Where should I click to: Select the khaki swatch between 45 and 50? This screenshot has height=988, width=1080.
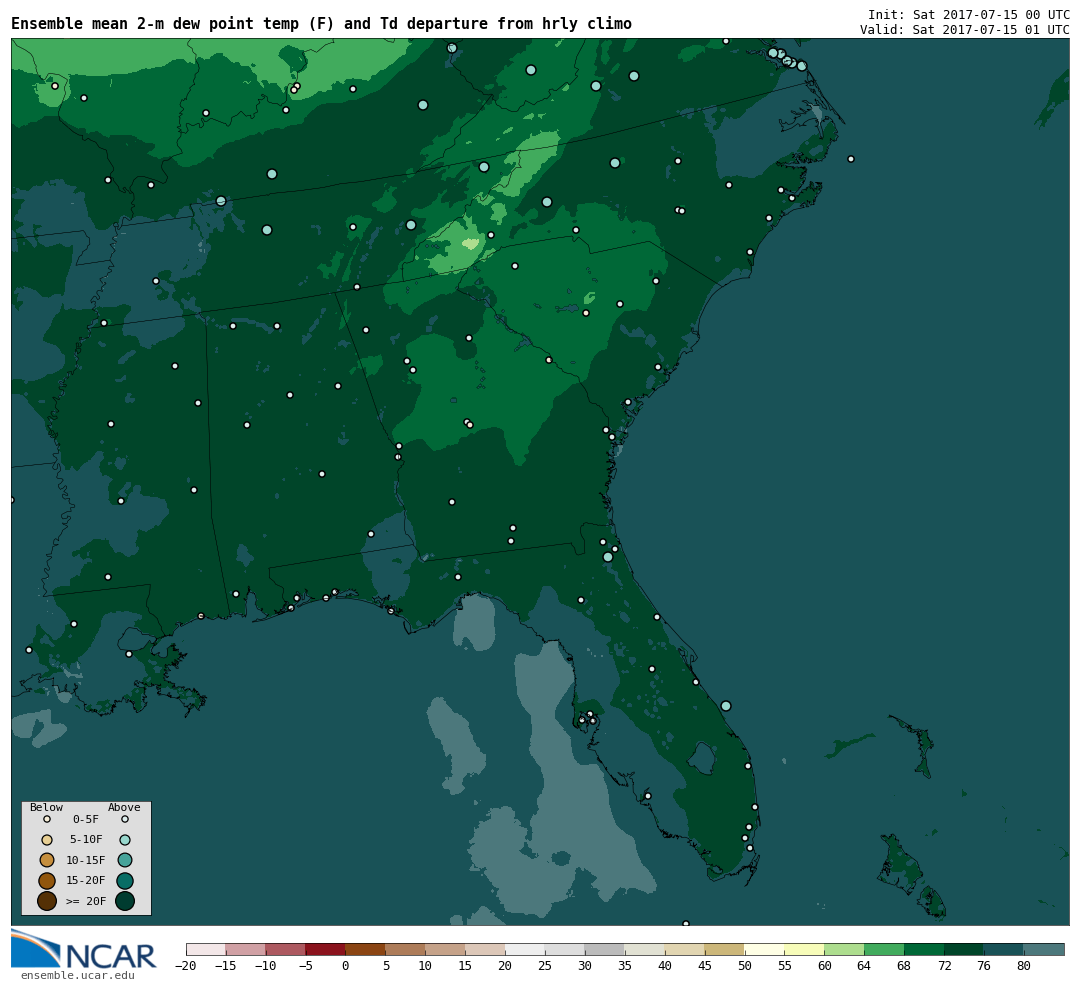[725, 949]
